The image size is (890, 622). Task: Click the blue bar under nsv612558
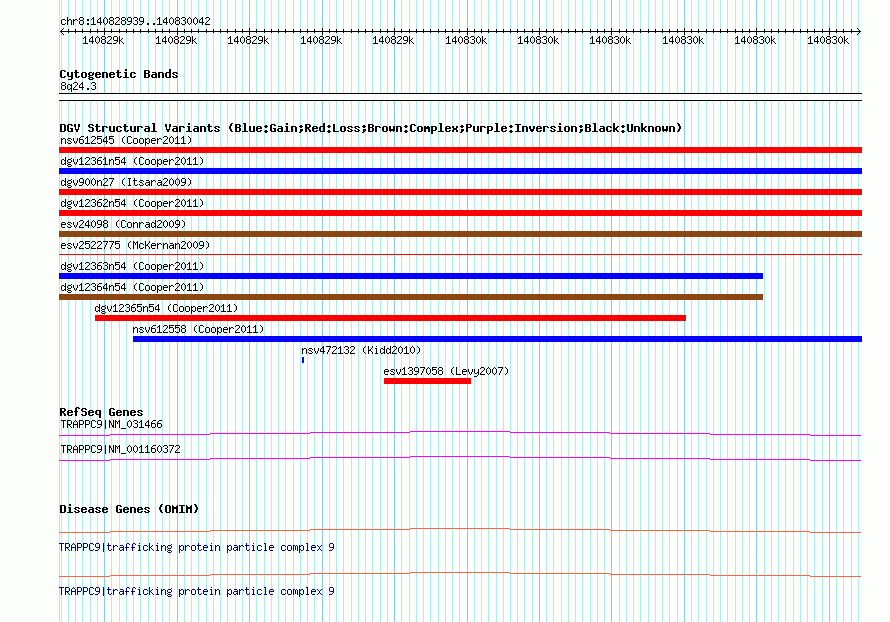click(497, 339)
